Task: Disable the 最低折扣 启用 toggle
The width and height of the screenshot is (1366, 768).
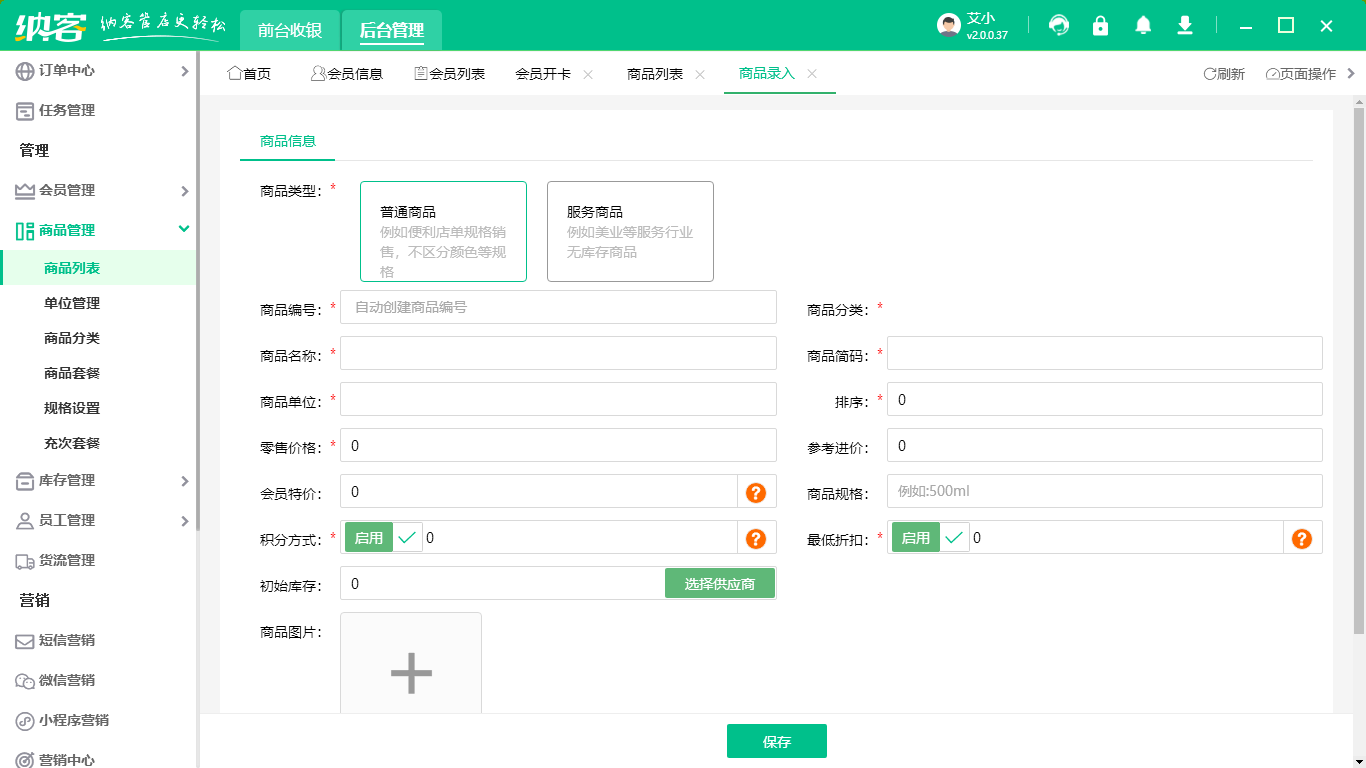Action: pos(914,537)
